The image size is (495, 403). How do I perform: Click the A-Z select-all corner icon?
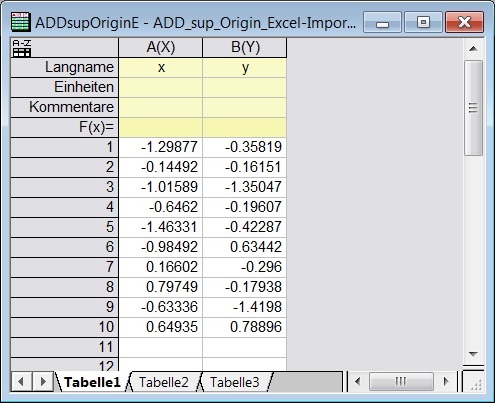tap(22, 48)
